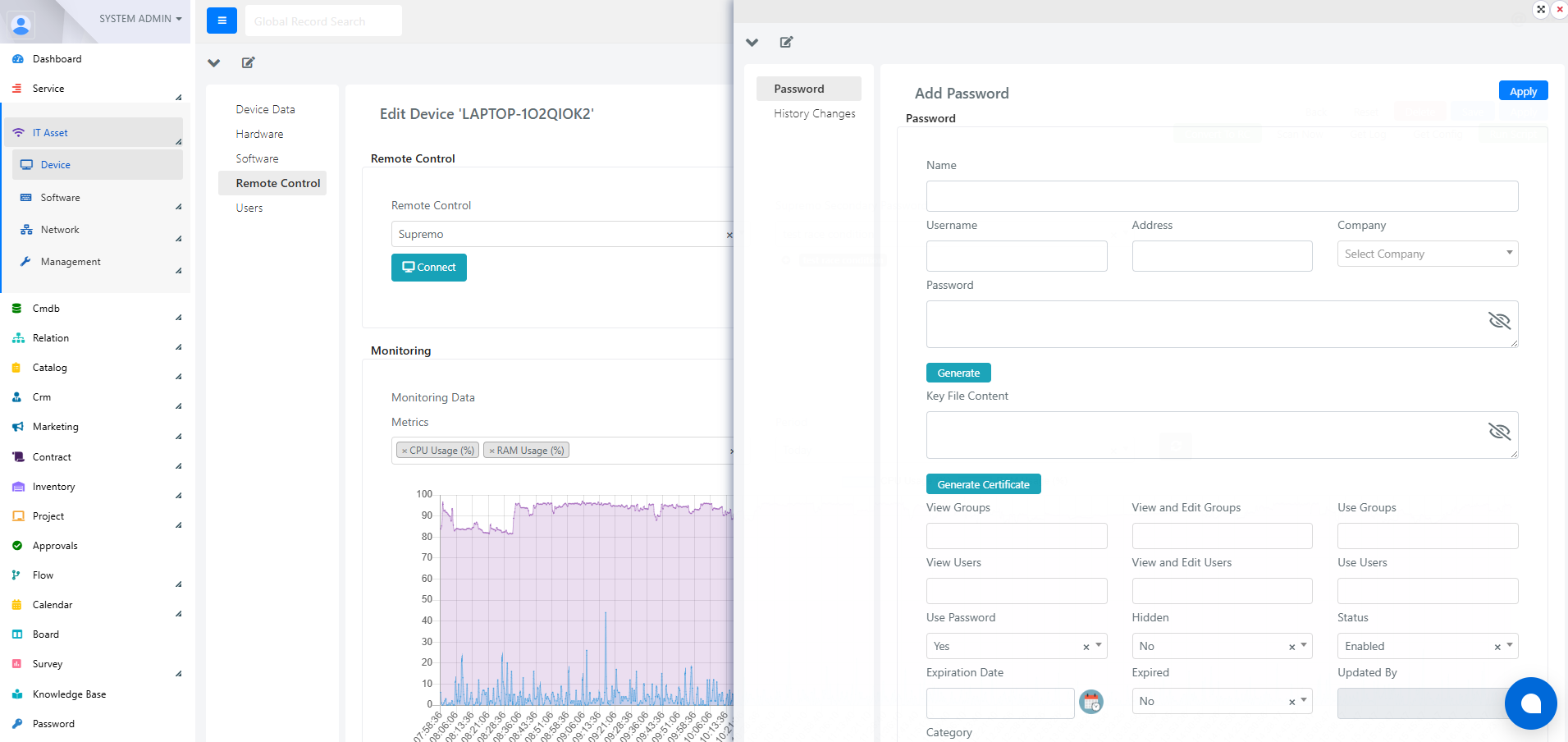
Task: Click the Password key icon in sidebar
Action: click(17, 724)
